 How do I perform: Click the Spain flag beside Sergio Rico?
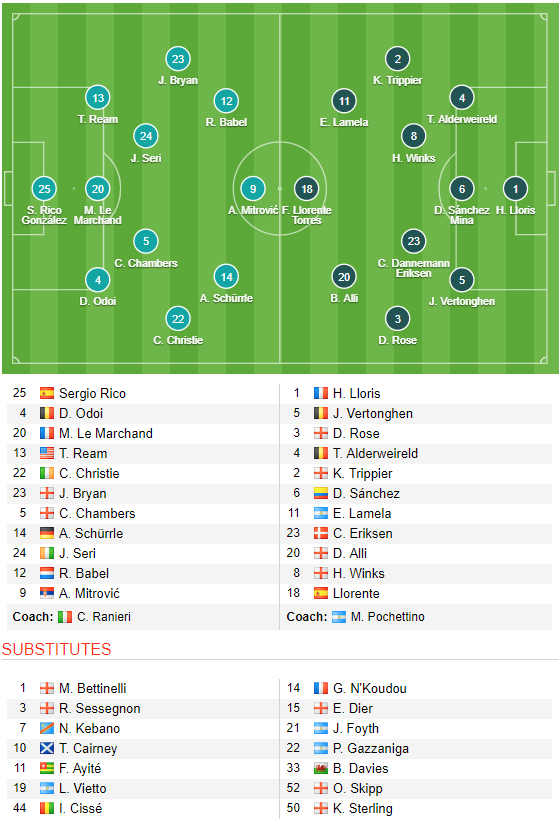[47, 393]
